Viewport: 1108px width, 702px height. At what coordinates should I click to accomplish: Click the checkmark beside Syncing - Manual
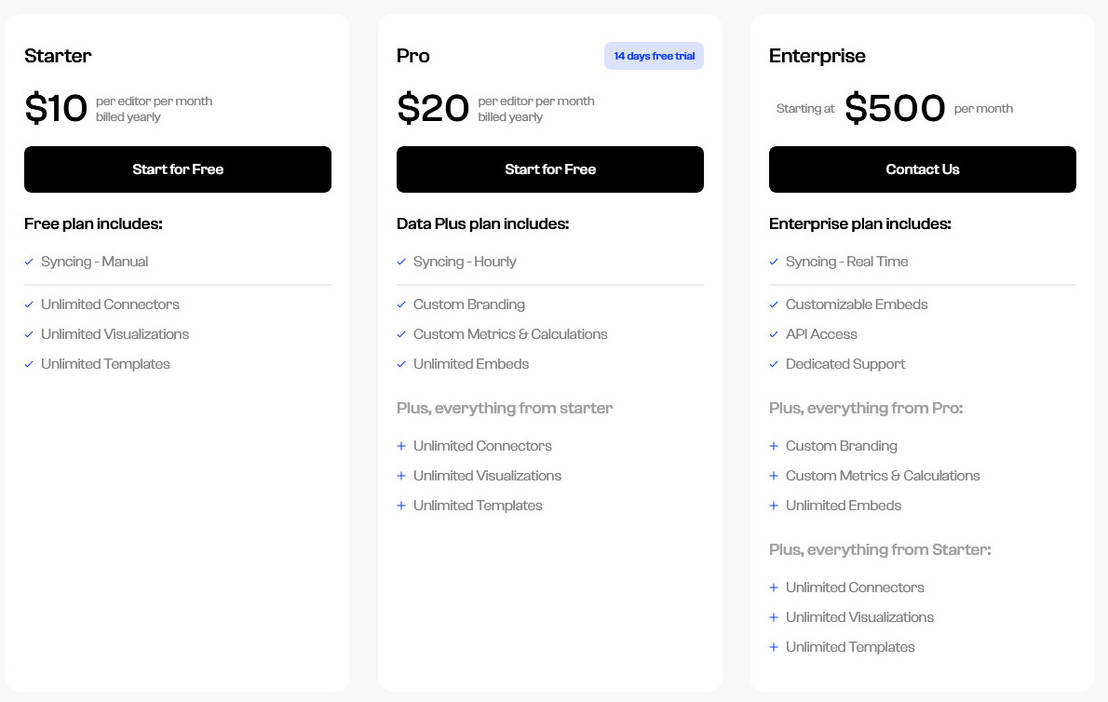[29, 261]
